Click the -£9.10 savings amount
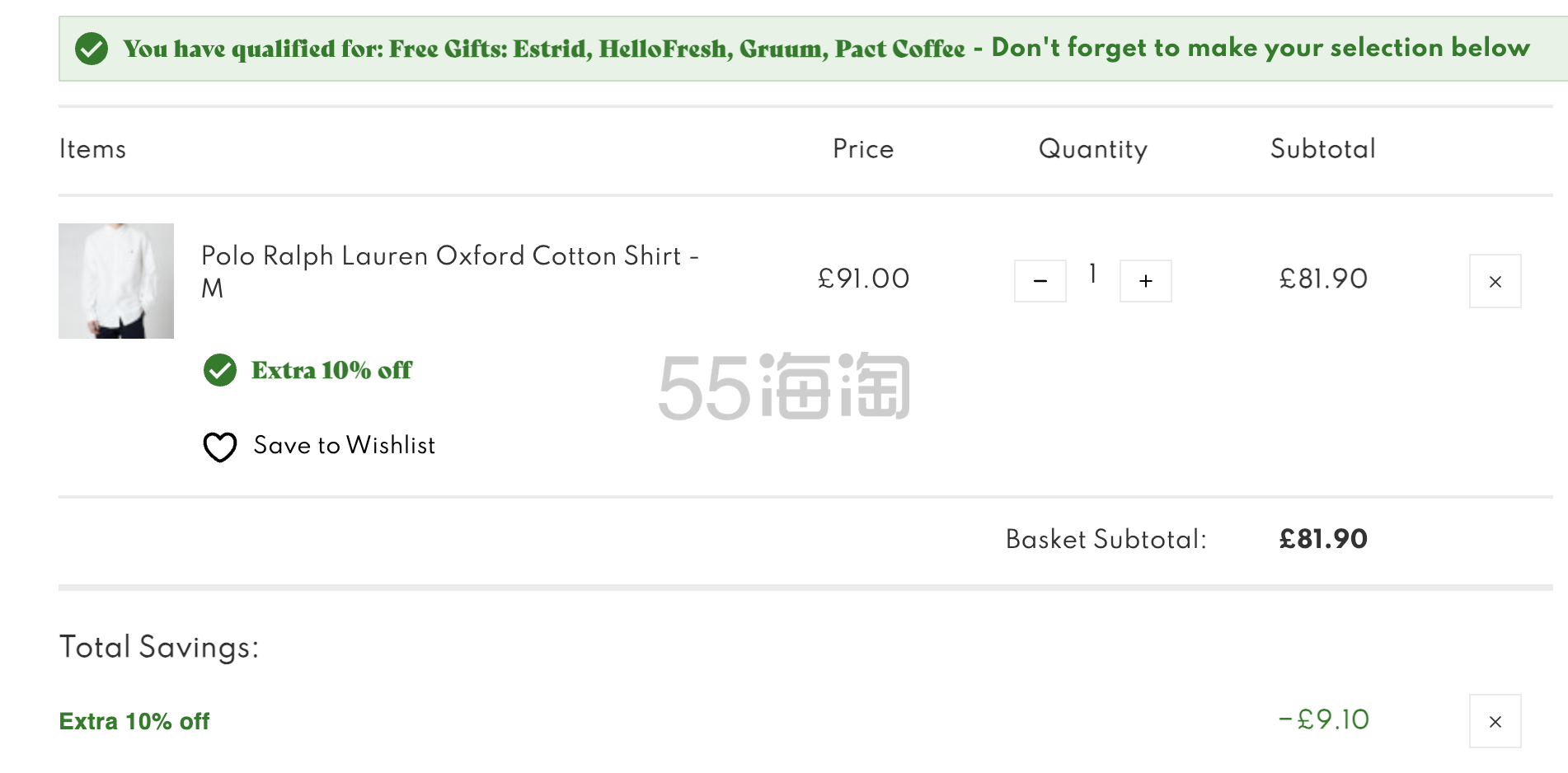1568x773 pixels. [1323, 719]
